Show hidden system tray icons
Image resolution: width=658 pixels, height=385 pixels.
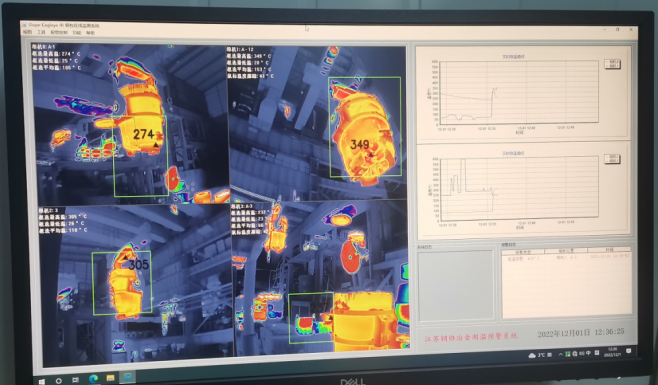click(x=560, y=354)
